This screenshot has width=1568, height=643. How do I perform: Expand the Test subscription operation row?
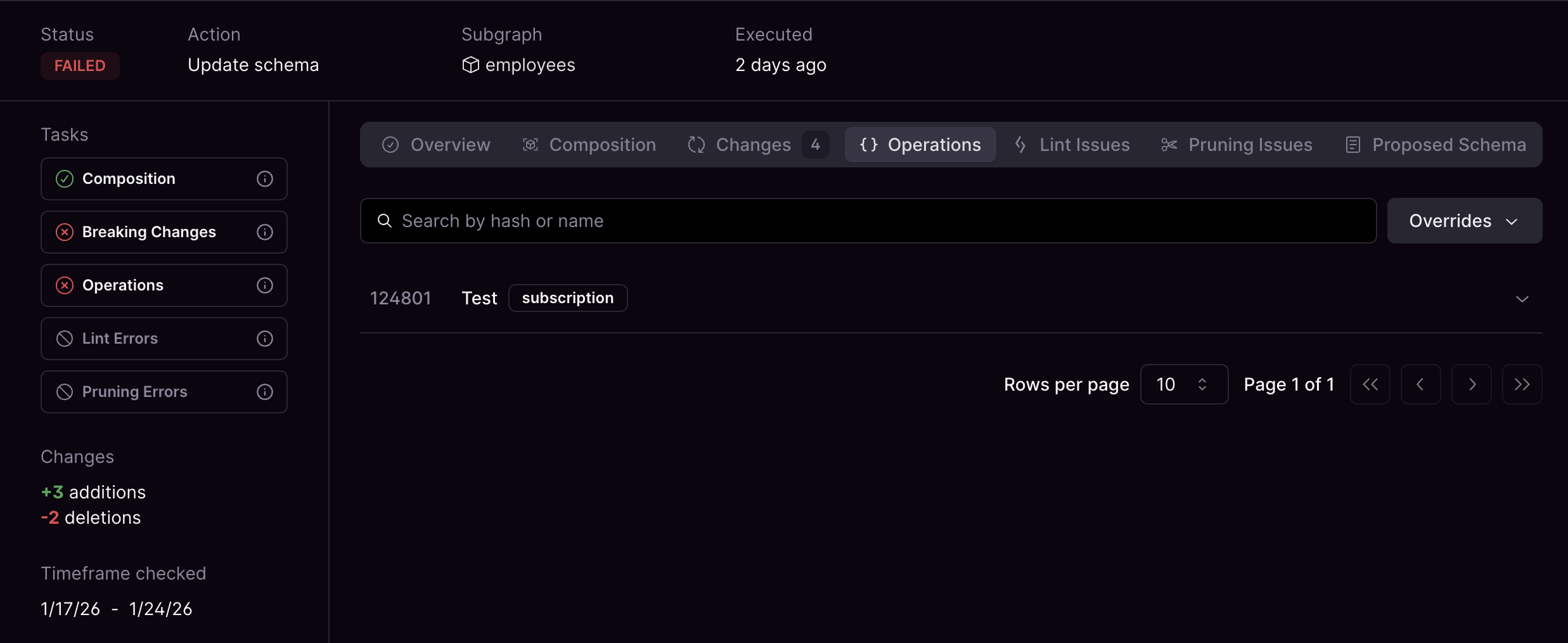click(x=1522, y=299)
